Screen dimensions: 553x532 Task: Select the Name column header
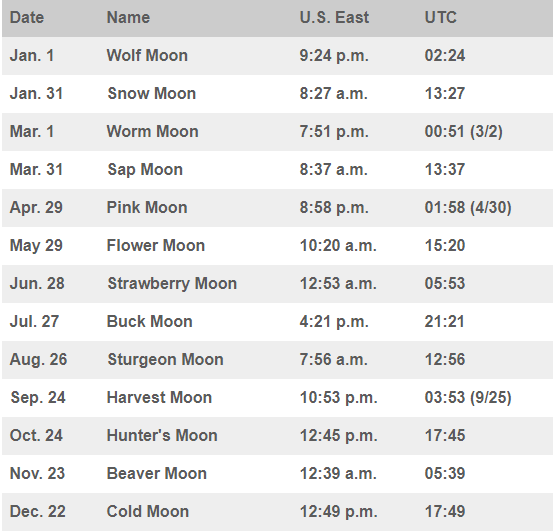(128, 18)
